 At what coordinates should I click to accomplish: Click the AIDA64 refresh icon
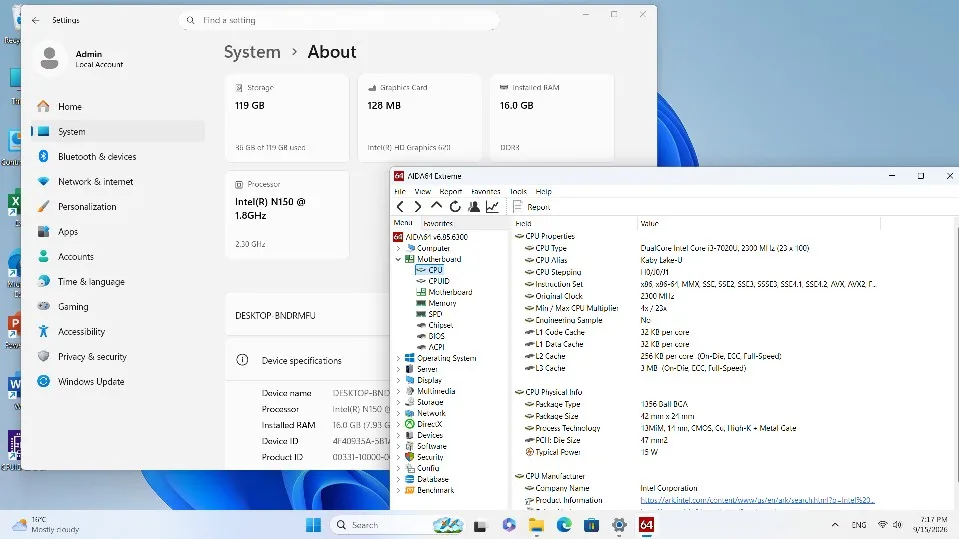click(x=455, y=207)
